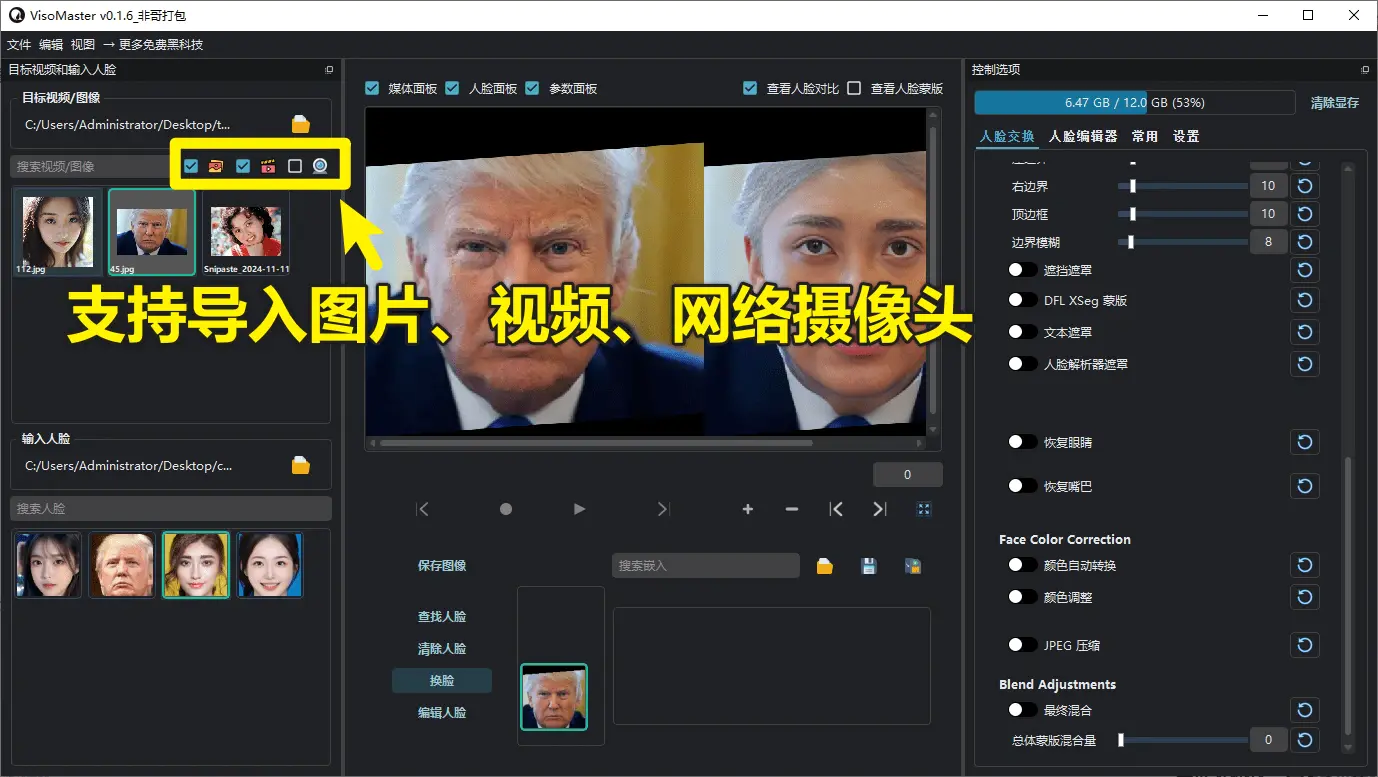Collapse the 控制选项 panel with corner icon
Image resolution: width=1378 pixels, height=777 pixels.
coord(1364,70)
